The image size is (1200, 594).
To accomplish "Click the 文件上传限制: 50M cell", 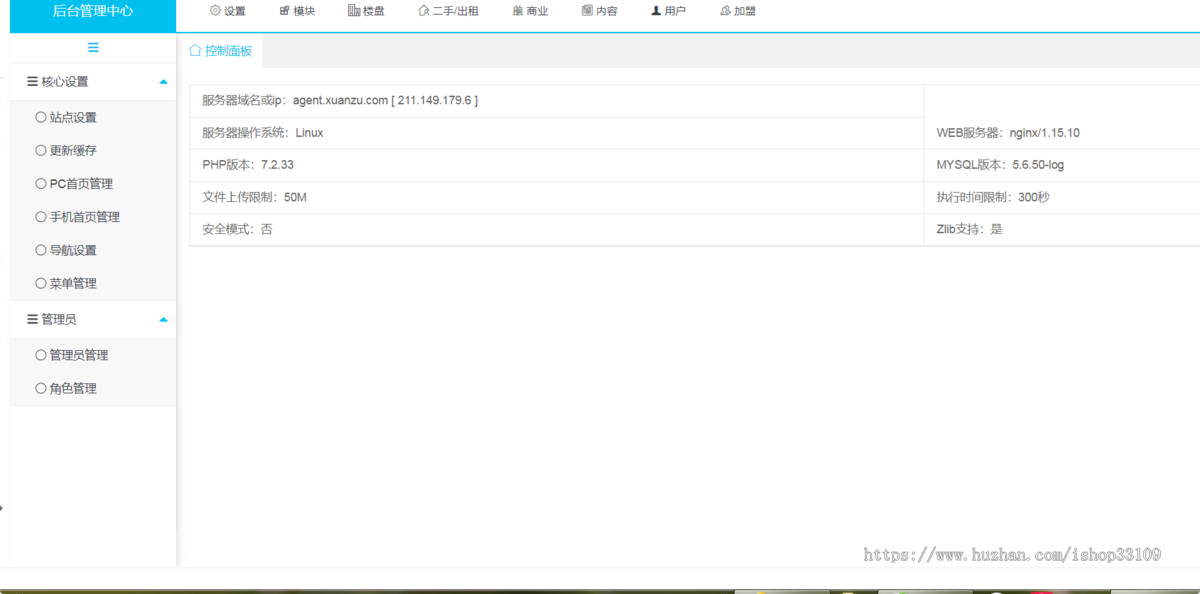I will (x=557, y=197).
